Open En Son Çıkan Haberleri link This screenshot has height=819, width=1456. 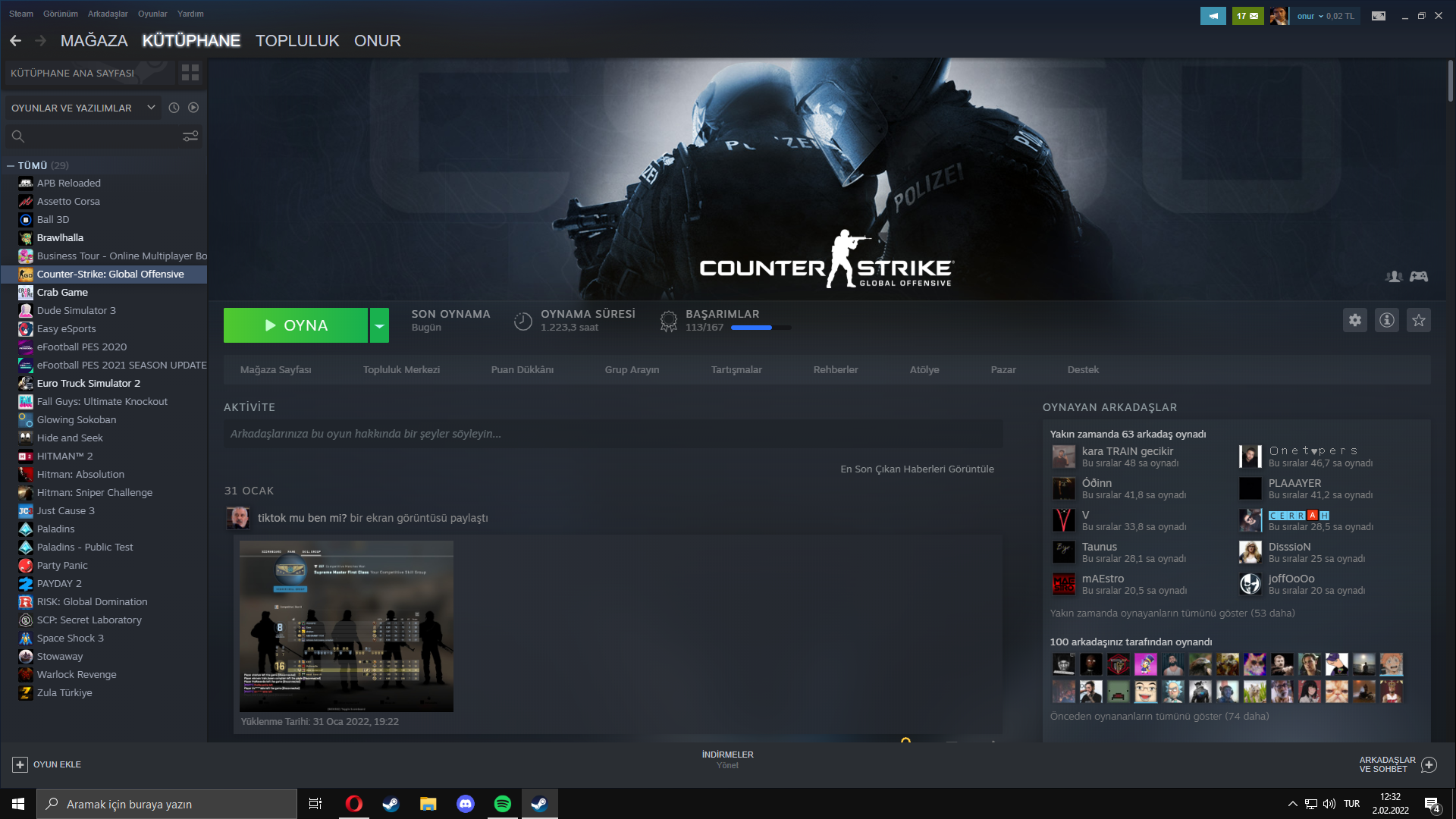pyautogui.click(x=917, y=469)
